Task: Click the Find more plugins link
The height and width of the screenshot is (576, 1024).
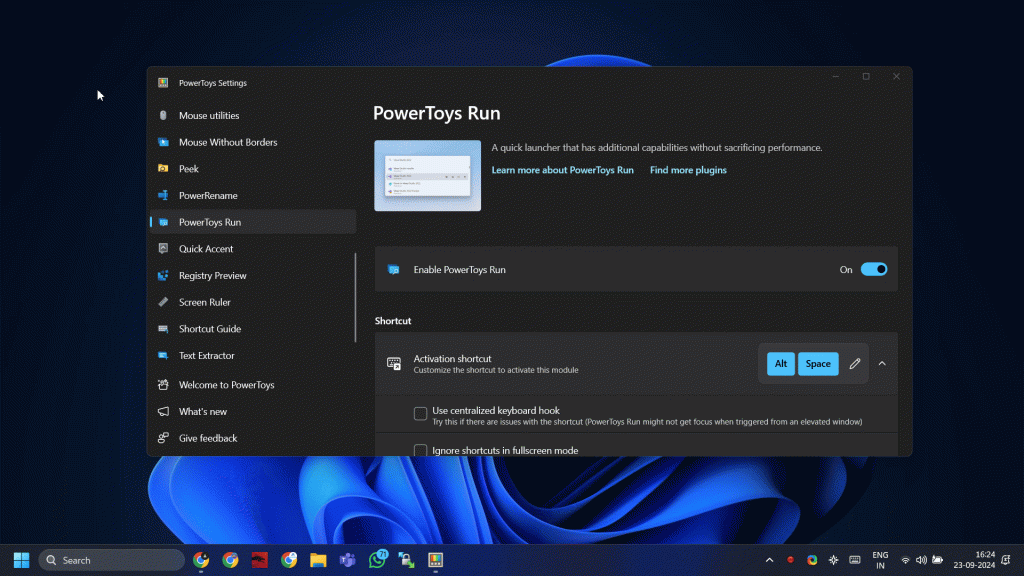Action: [x=688, y=170]
